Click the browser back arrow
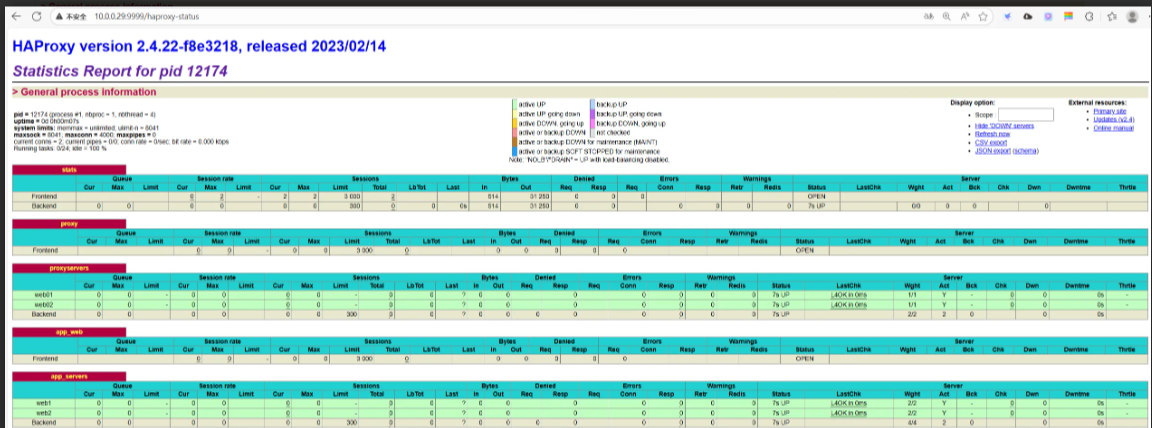Screen dimensions: 1152x428 pyautogui.click(x=15, y=16)
